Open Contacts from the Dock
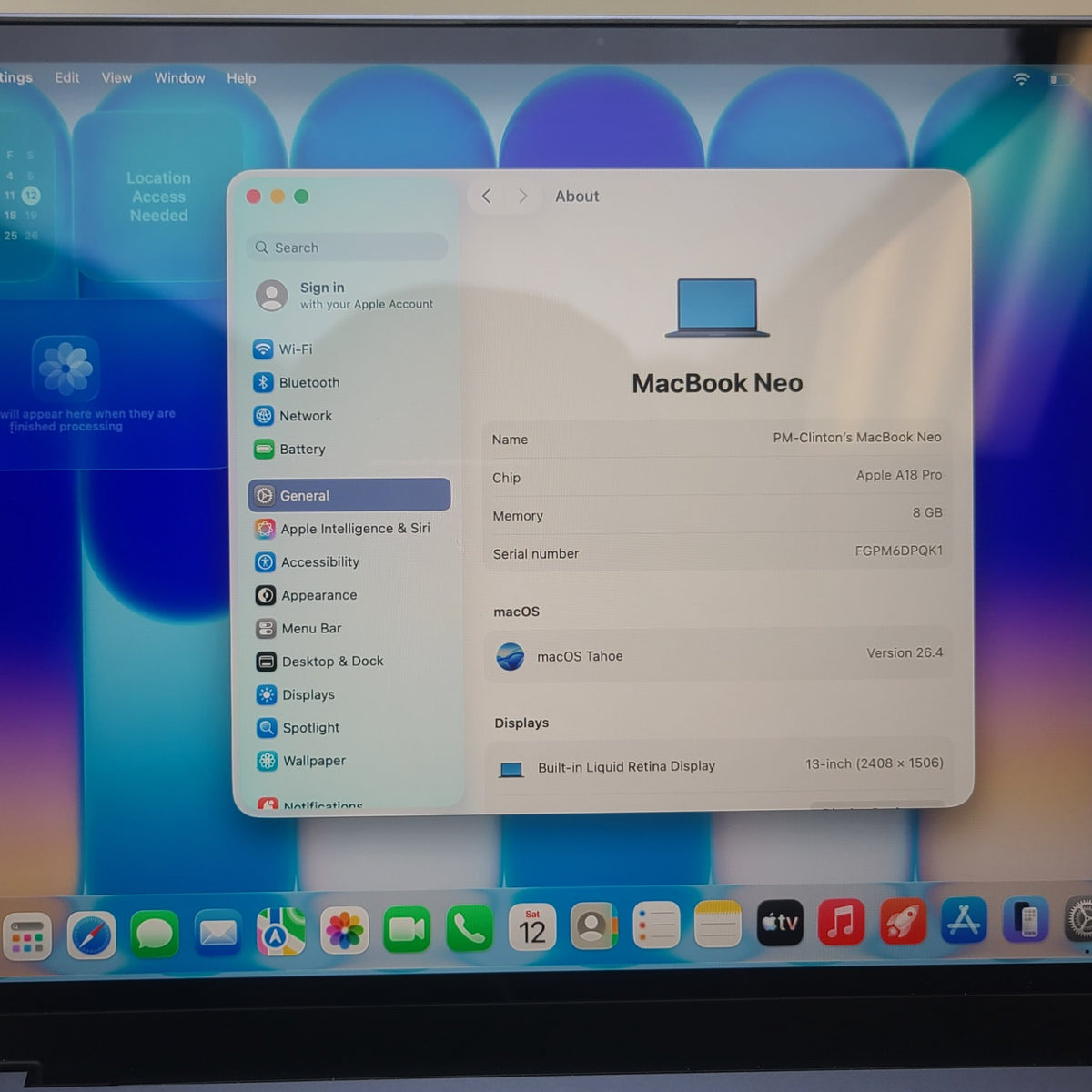This screenshot has height=1092, width=1092. (593, 926)
